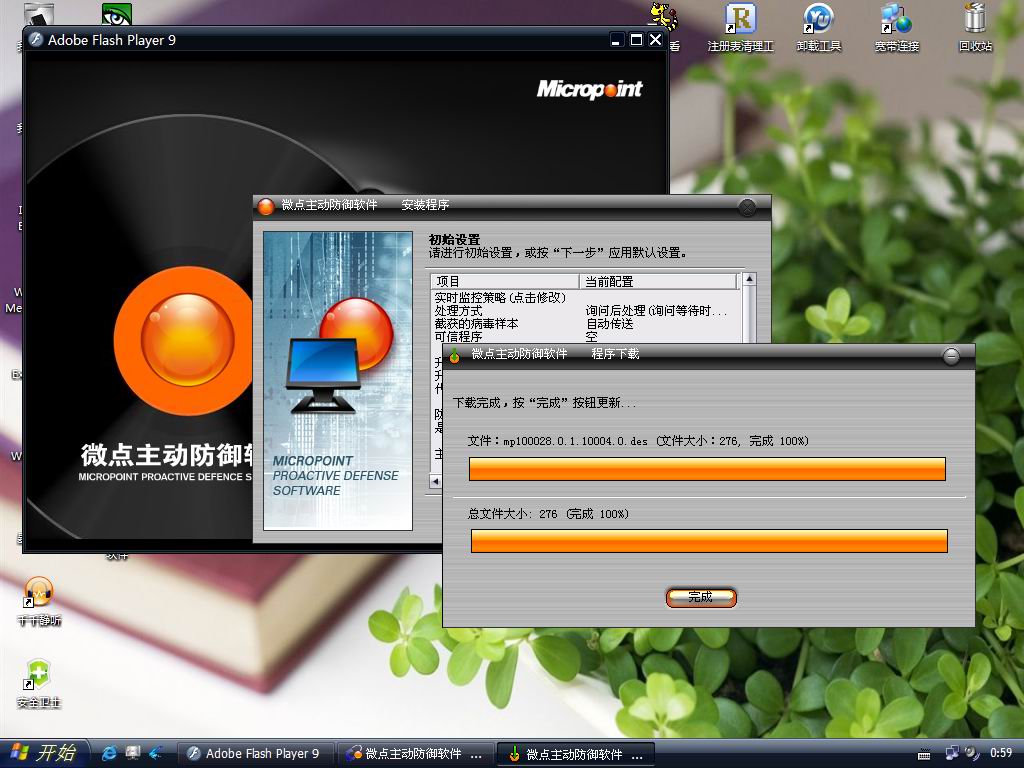Click the 0:59 system clock

pos(1001,754)
